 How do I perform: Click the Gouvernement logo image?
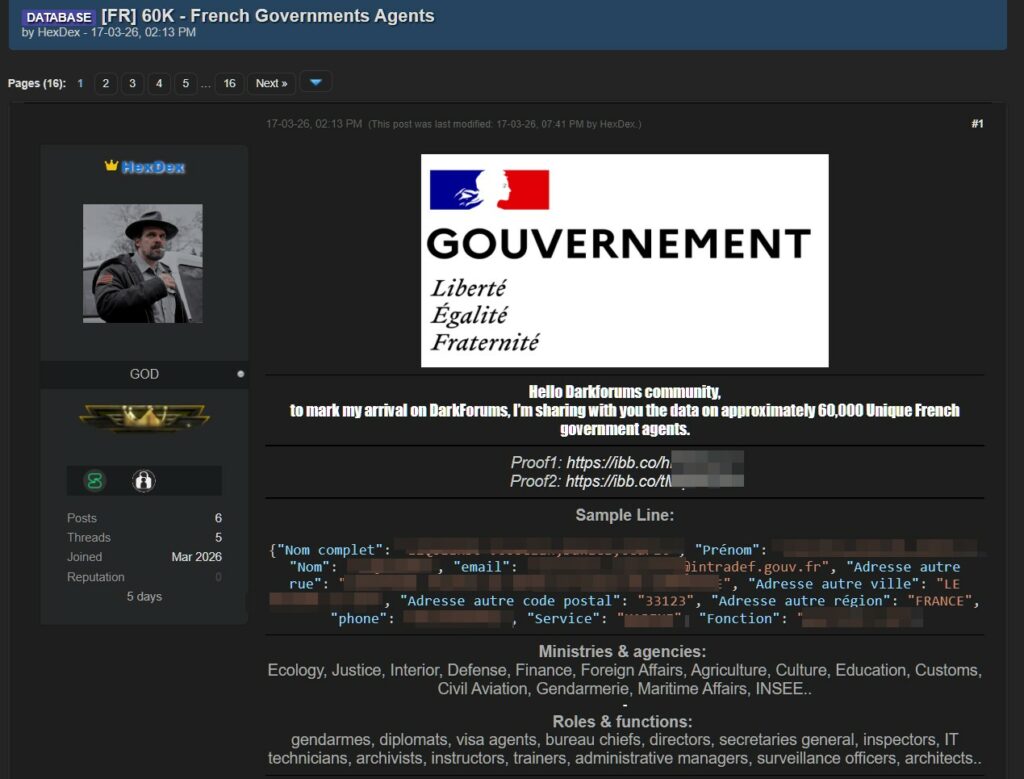pyautogui.click(x=624, y=260)
